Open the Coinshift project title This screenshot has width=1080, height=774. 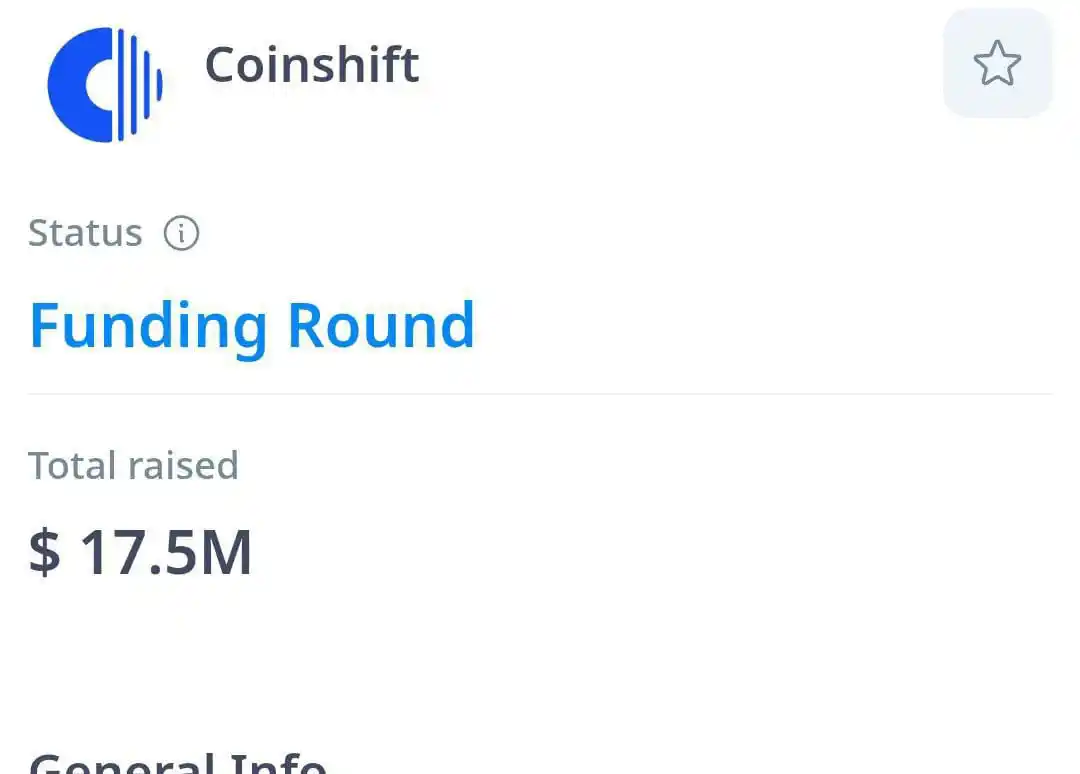(x=312, y=65)
